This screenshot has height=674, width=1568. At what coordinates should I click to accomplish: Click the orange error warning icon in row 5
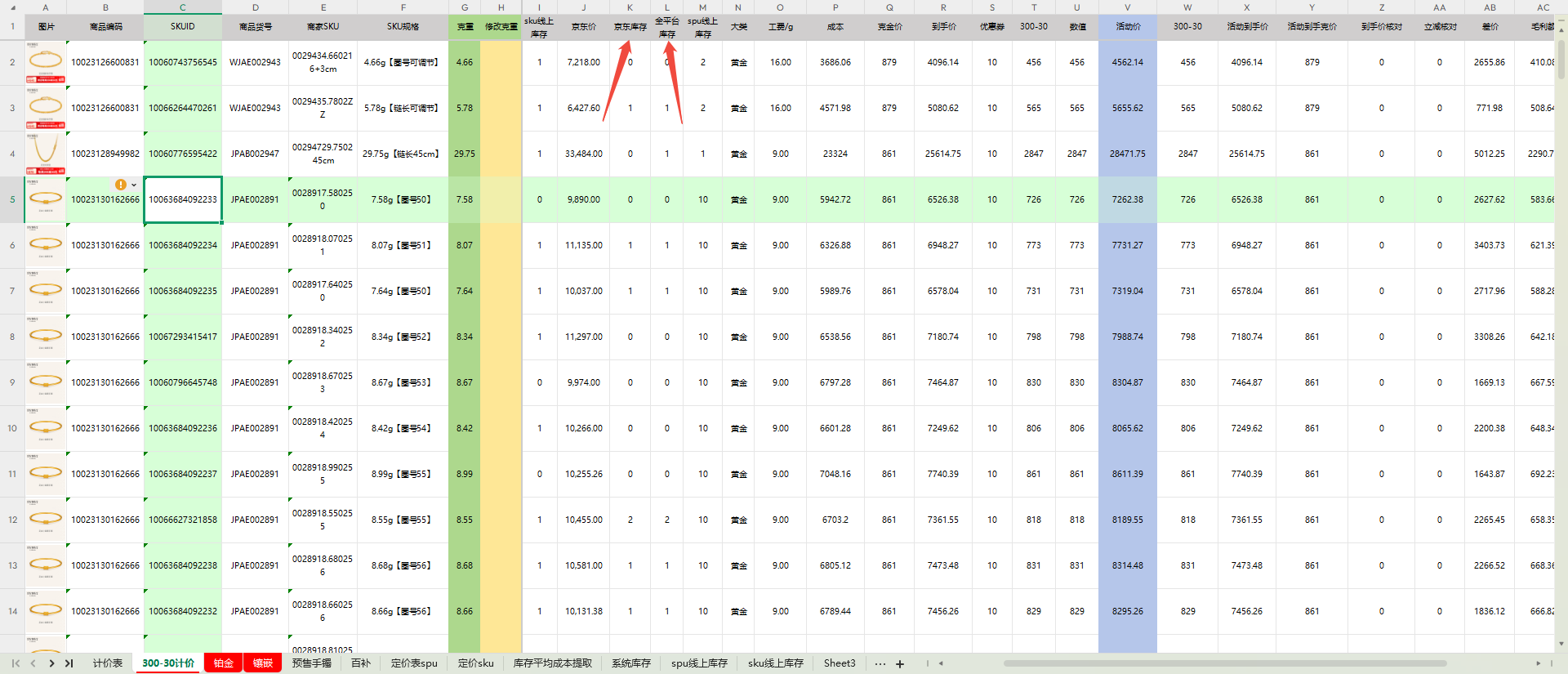[121, 185]
